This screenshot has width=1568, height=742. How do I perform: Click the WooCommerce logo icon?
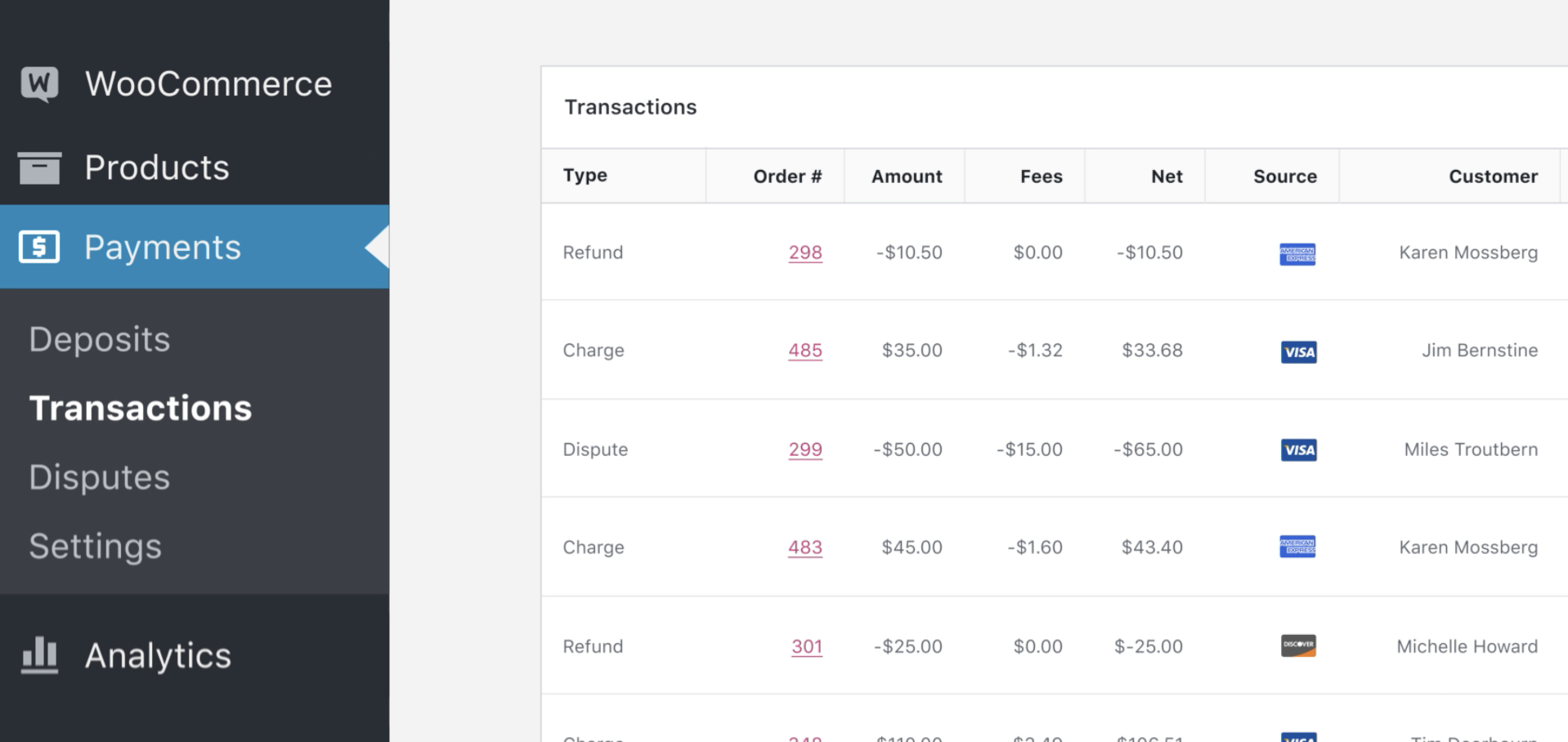pyautogui.click(x=39, y=83)
